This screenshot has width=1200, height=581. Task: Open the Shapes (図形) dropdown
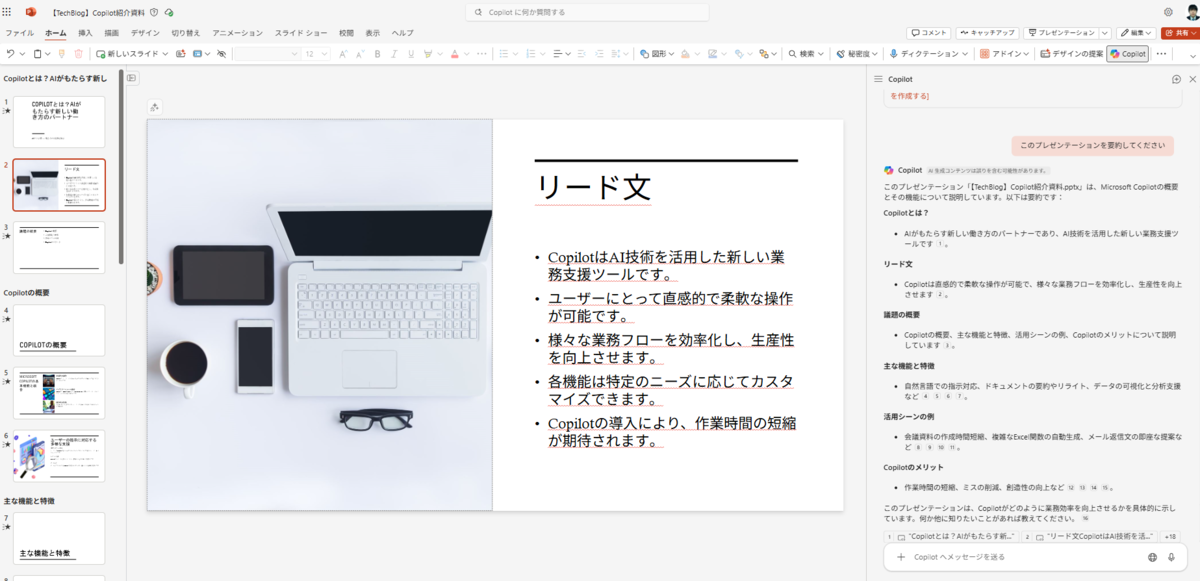coord(658,54)
